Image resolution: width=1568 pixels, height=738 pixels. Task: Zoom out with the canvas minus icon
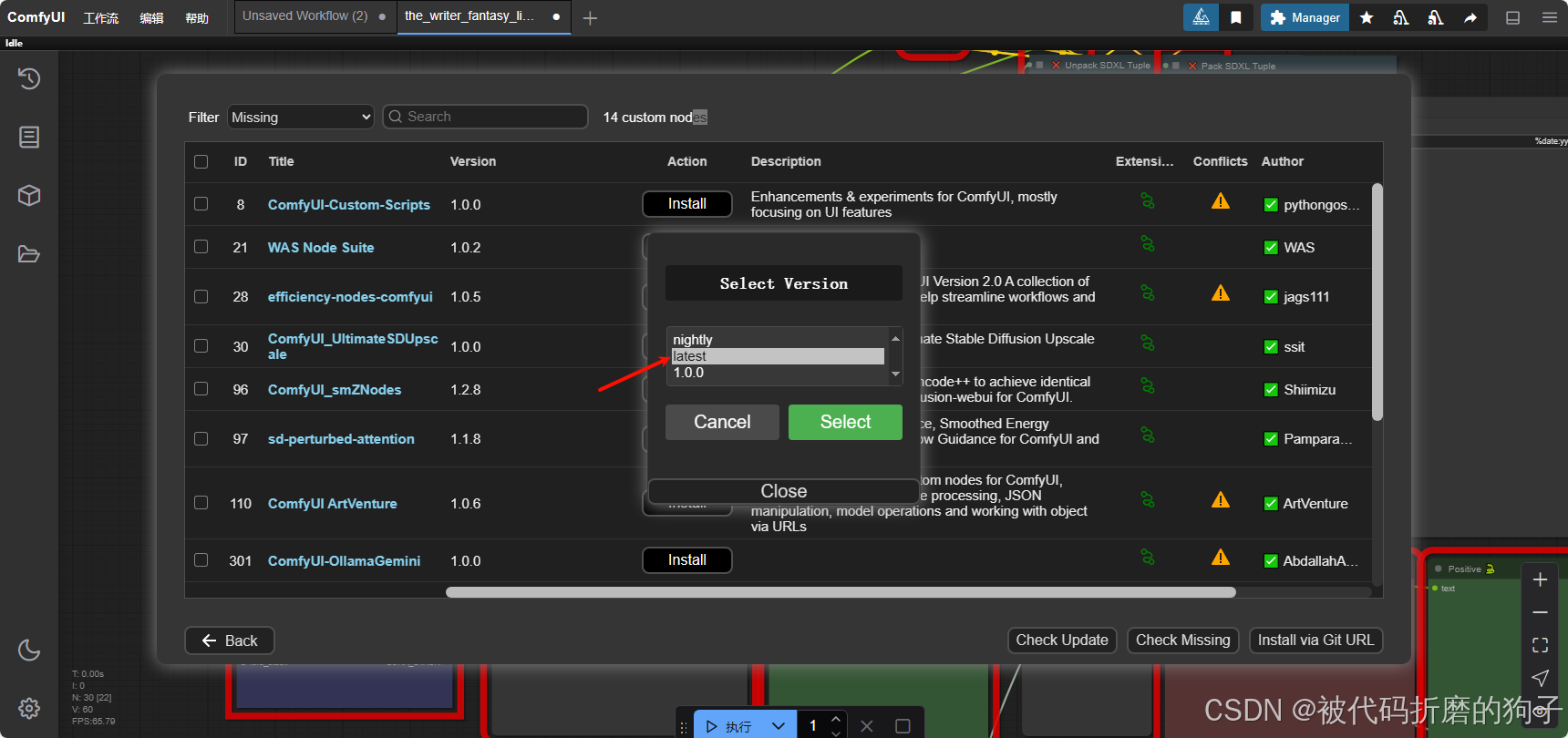point(1540,612)
